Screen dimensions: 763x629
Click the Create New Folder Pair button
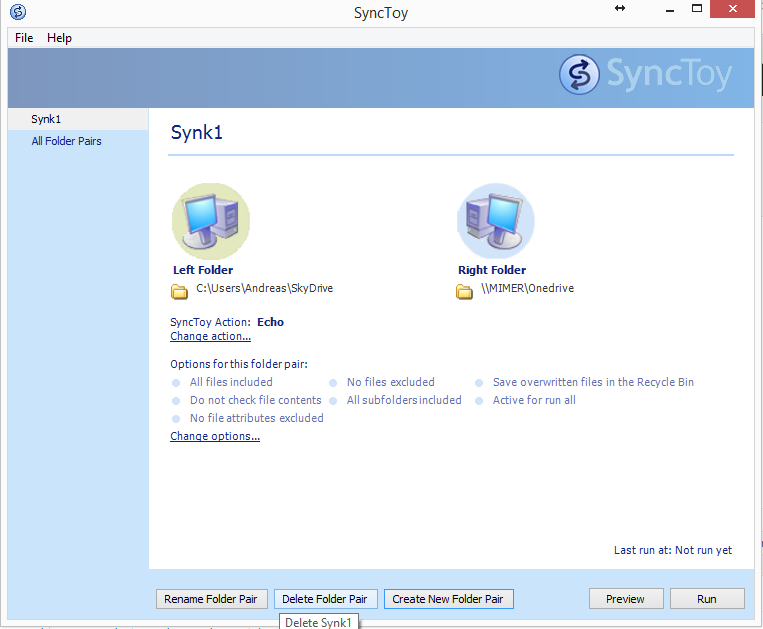449,599
